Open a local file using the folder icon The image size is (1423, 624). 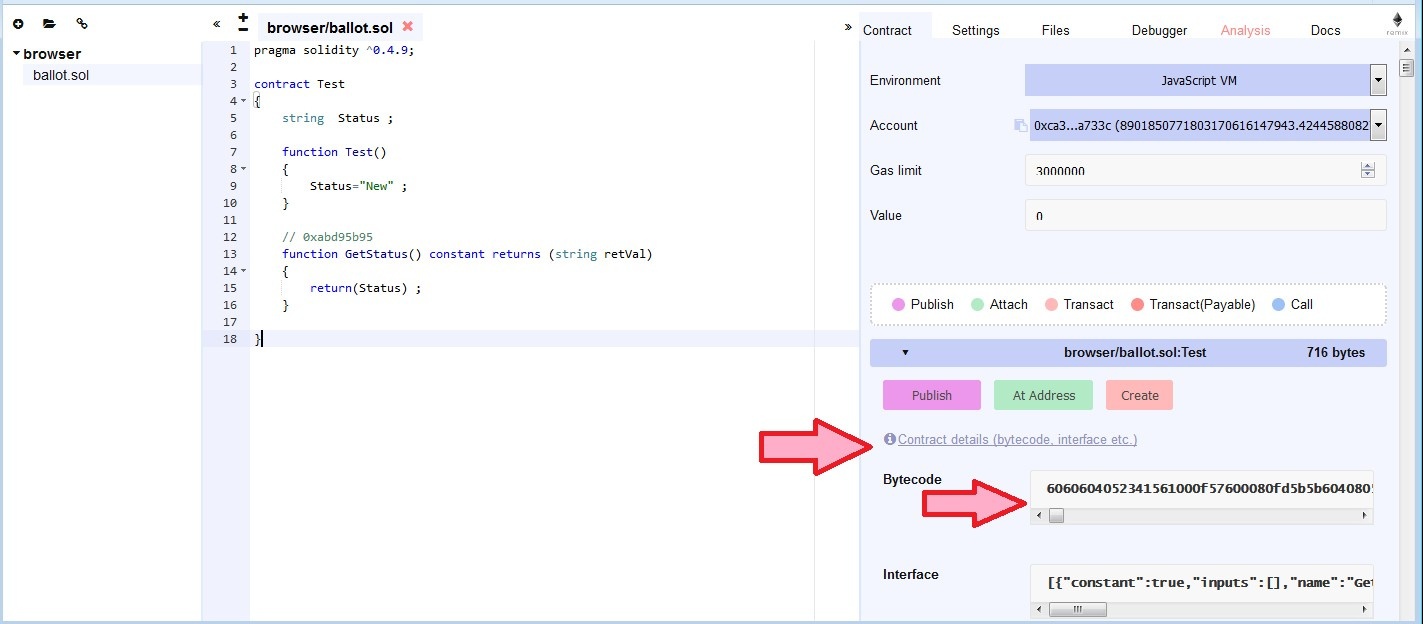coord(49,24)
